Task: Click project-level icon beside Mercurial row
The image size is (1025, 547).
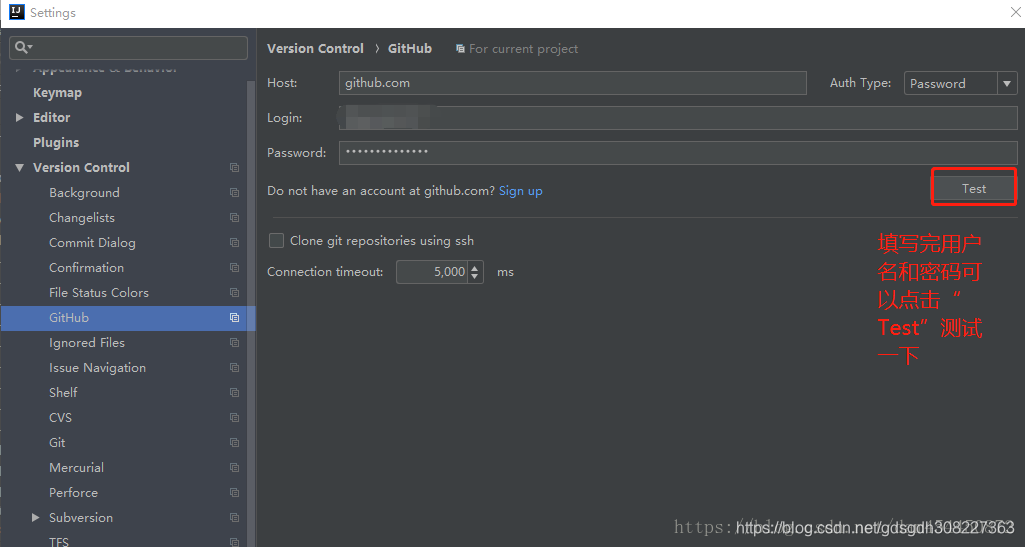Action: [x=234, y=468]
